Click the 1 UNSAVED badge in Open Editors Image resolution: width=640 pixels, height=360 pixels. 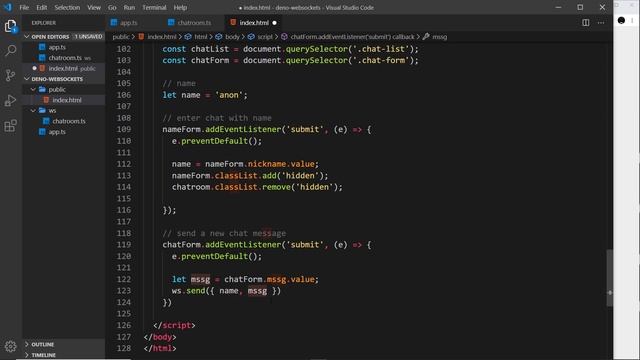(x=88, y=37)
